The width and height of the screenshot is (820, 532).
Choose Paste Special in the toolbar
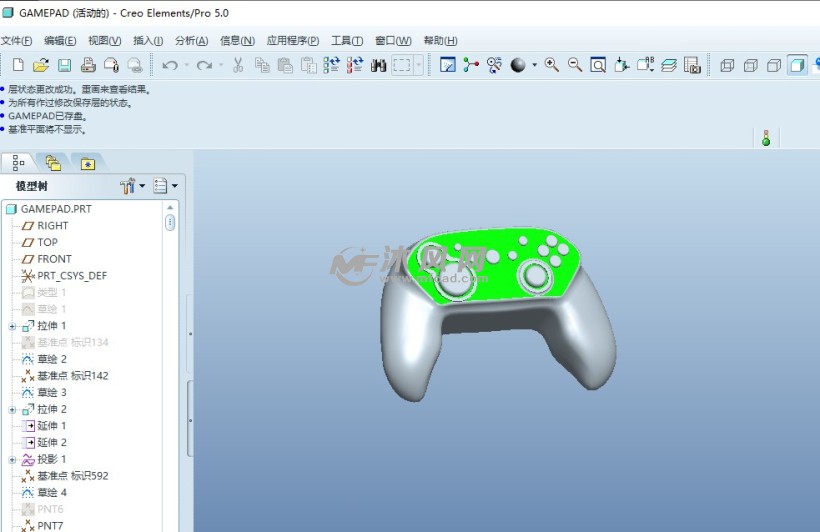tap(309, 65)
